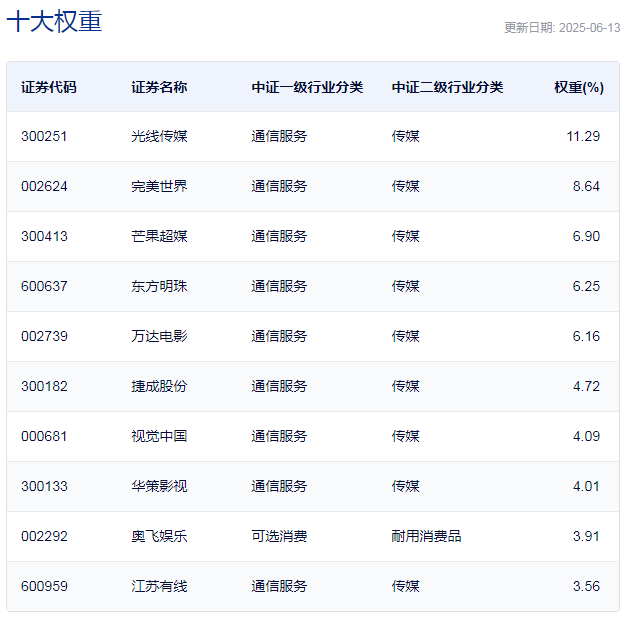Click the 证券名称 column header
Screen dimensions: 626x620
click(159, 87)
